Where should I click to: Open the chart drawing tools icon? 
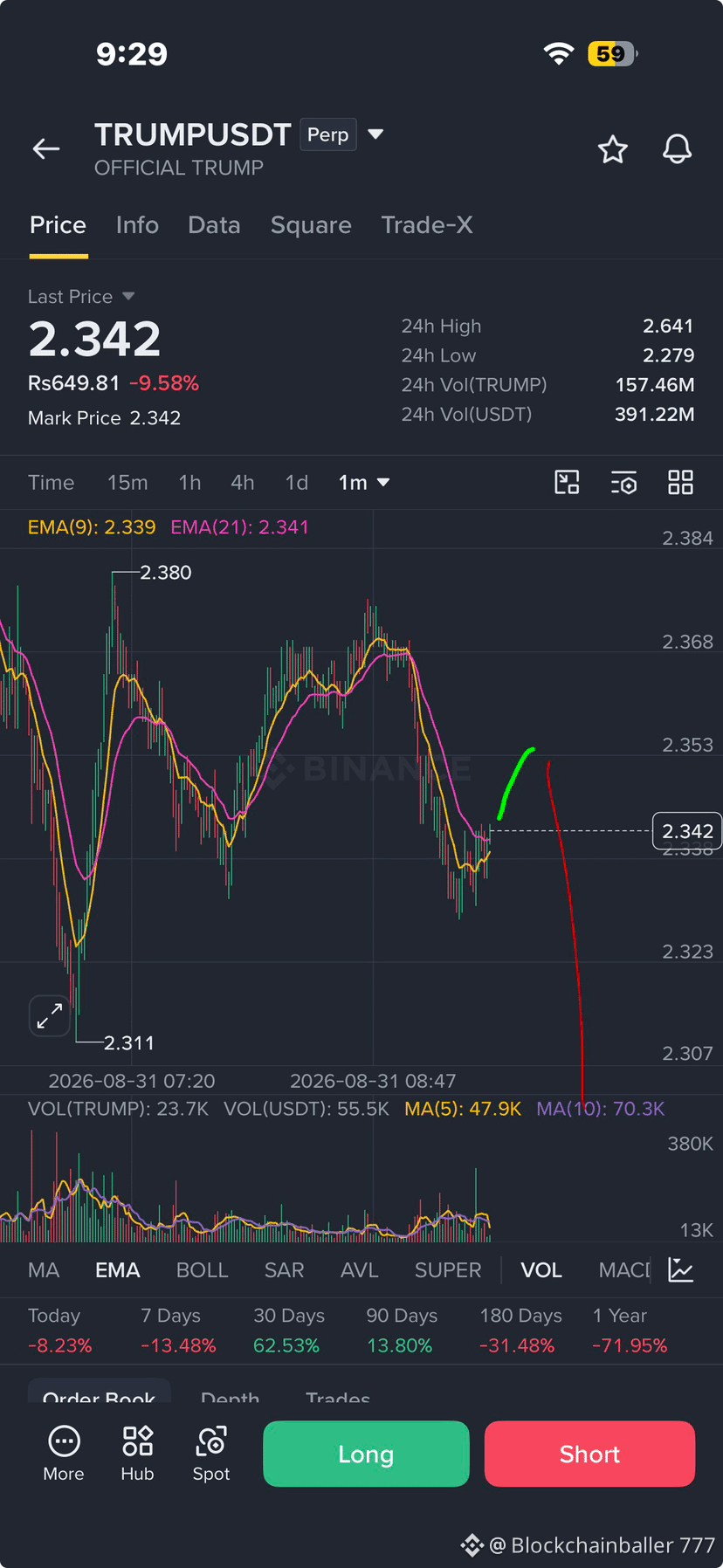[x=568, y=482]
